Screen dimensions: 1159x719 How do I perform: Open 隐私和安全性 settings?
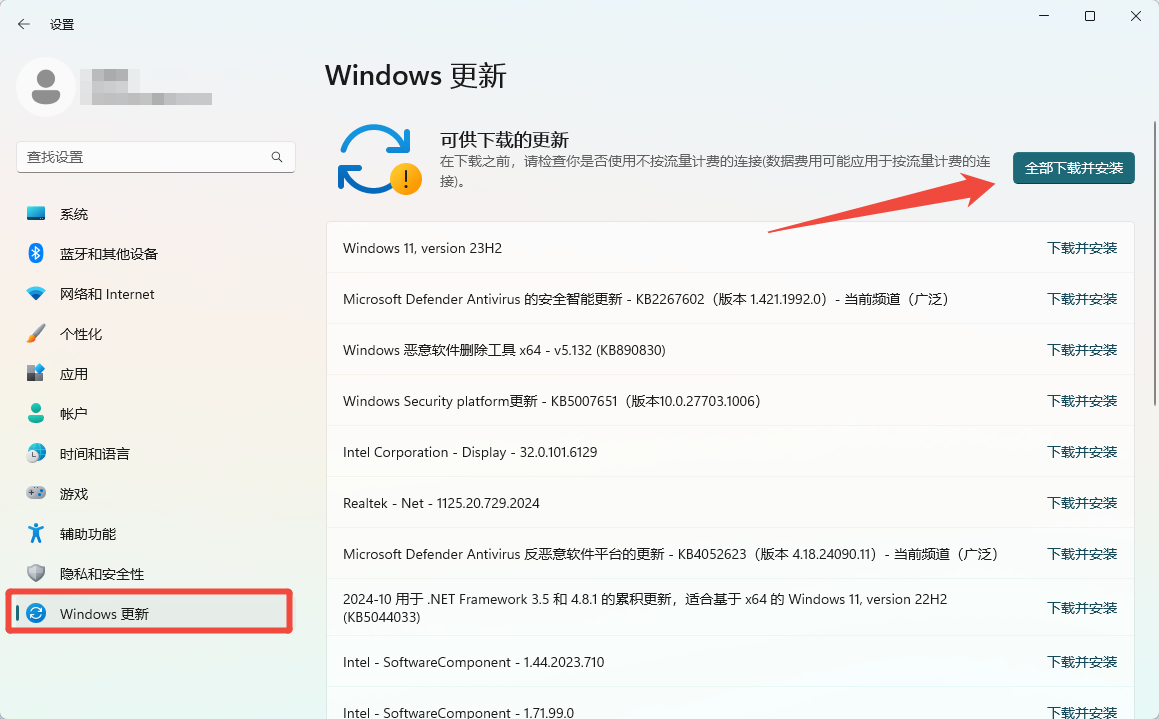(x=156, y=573)
